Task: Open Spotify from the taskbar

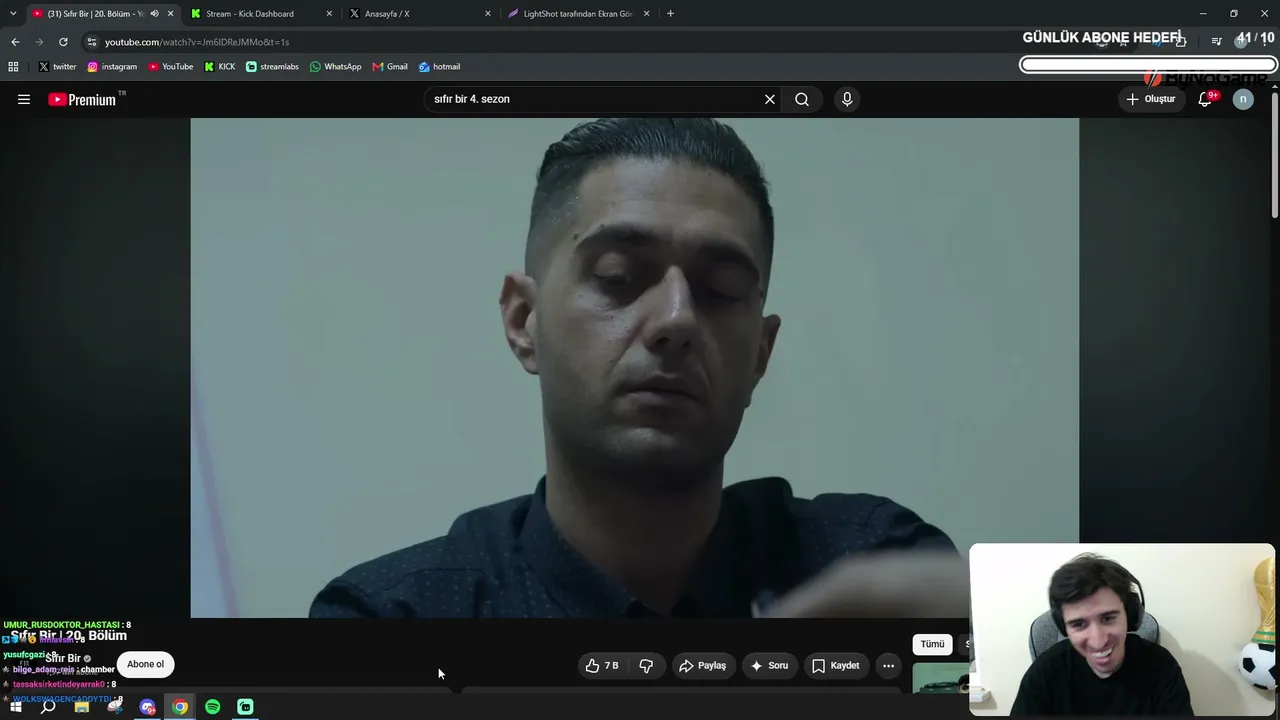Action: 213,707
